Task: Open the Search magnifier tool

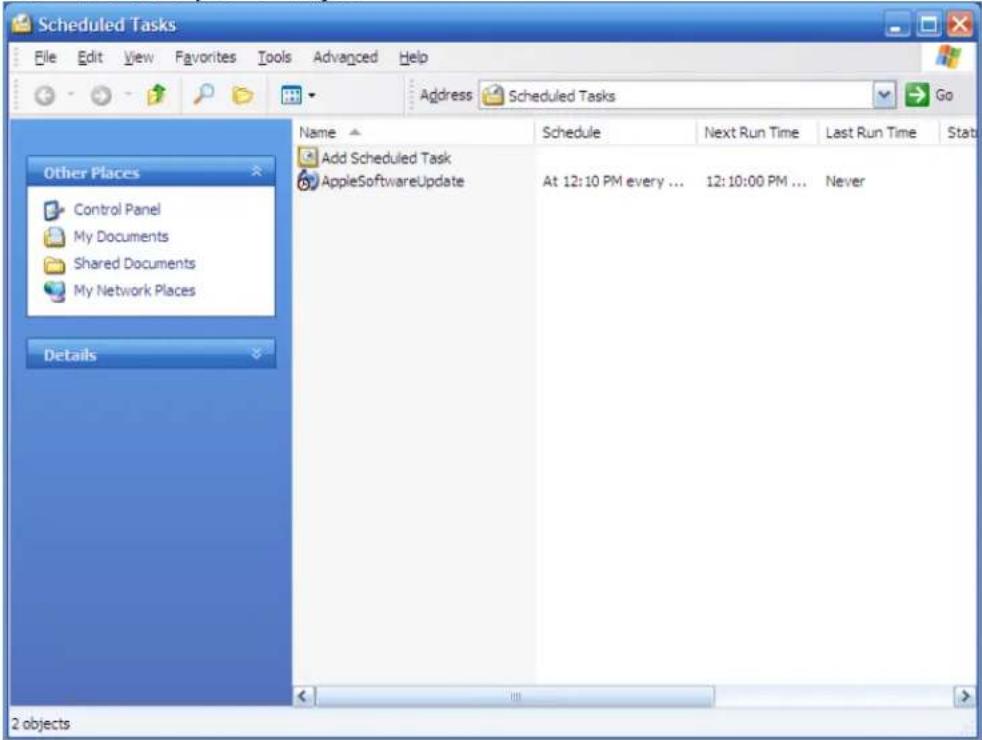Action: 204,95
